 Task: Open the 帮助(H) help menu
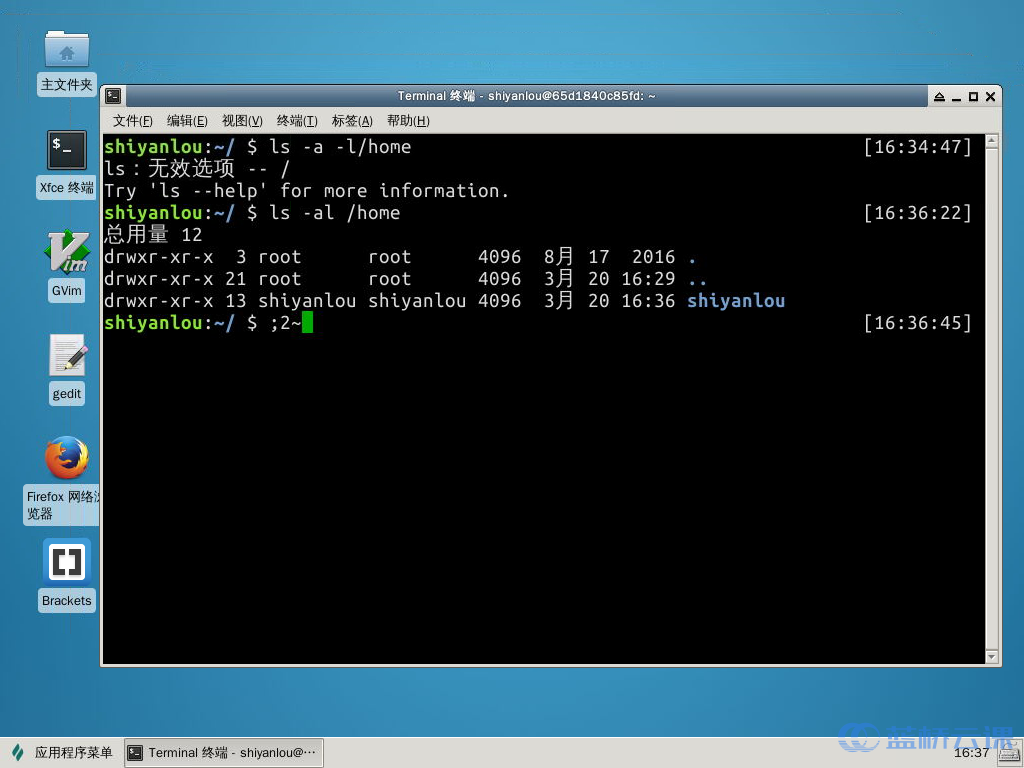[x=408, y=121]
